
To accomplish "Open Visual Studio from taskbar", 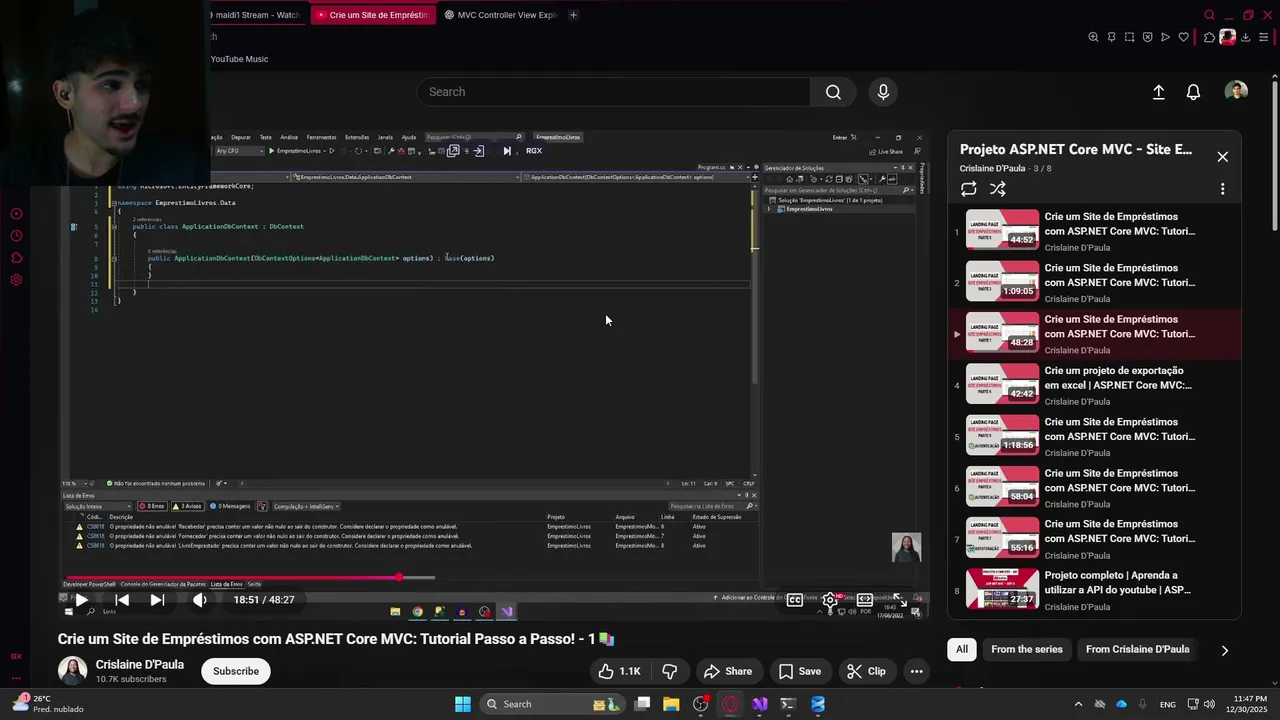I will (760, 704).
